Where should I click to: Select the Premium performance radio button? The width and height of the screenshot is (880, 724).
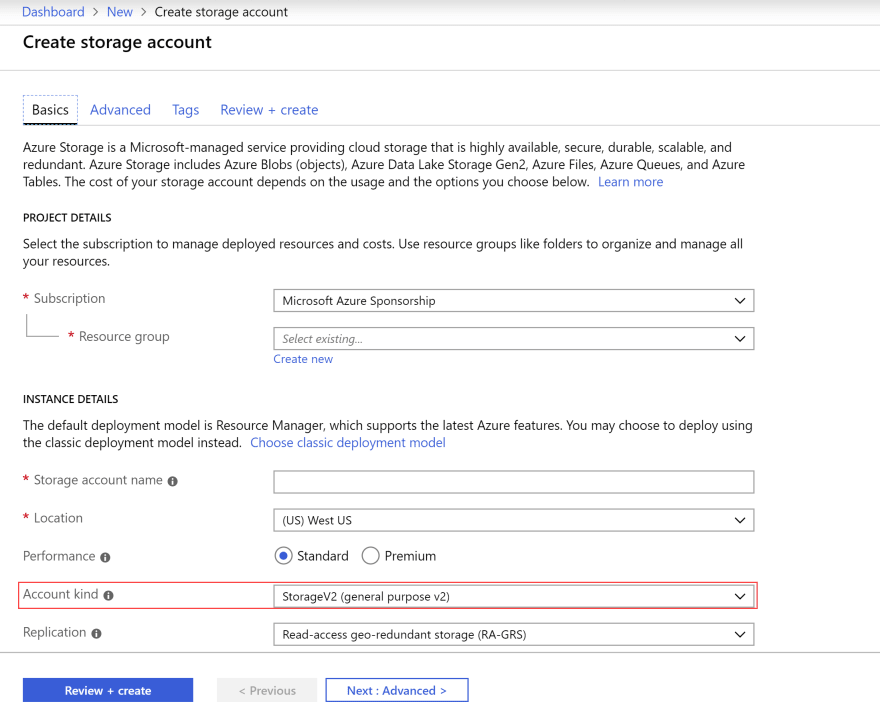point(370,556)
